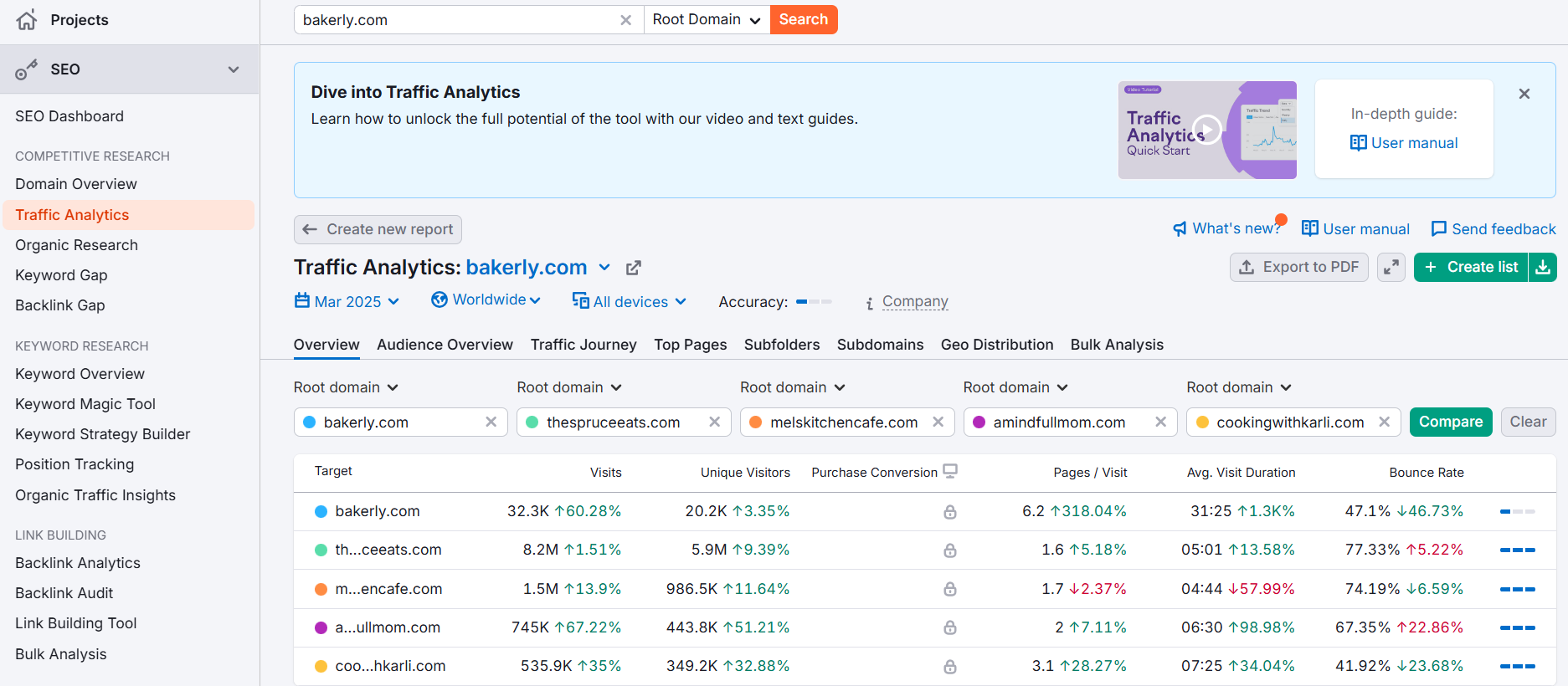Viewport: 1568px width, 686px height.
Task: Open Keyword Magic Tool in sidebar
Action: click(x=85, y=404)
